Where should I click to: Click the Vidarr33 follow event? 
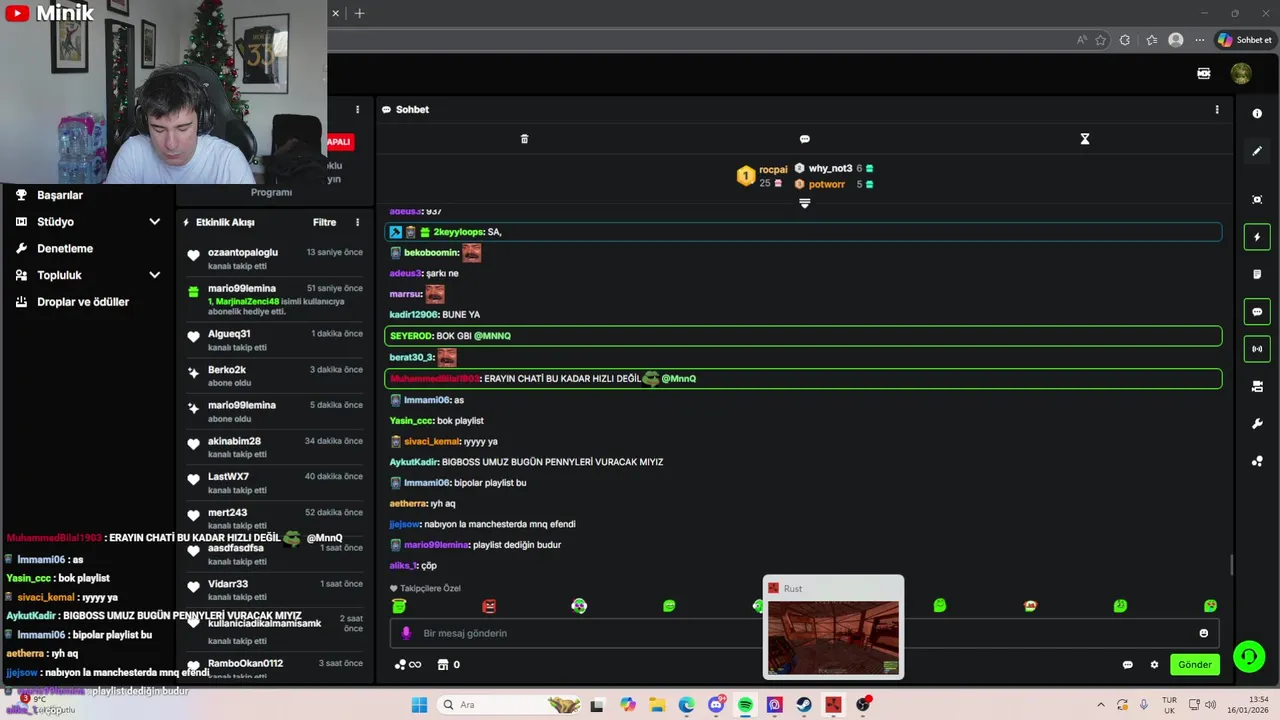pyautogui.click(x=274, y=590)
